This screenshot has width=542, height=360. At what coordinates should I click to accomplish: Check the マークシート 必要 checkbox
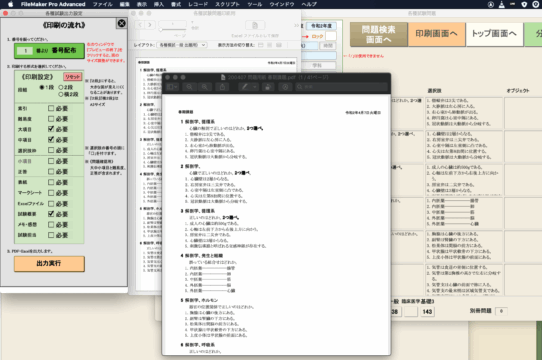51,193
